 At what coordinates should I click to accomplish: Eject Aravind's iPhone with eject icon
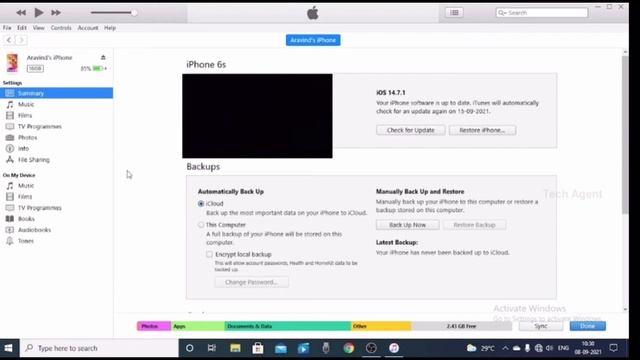(x=103, y=58)
